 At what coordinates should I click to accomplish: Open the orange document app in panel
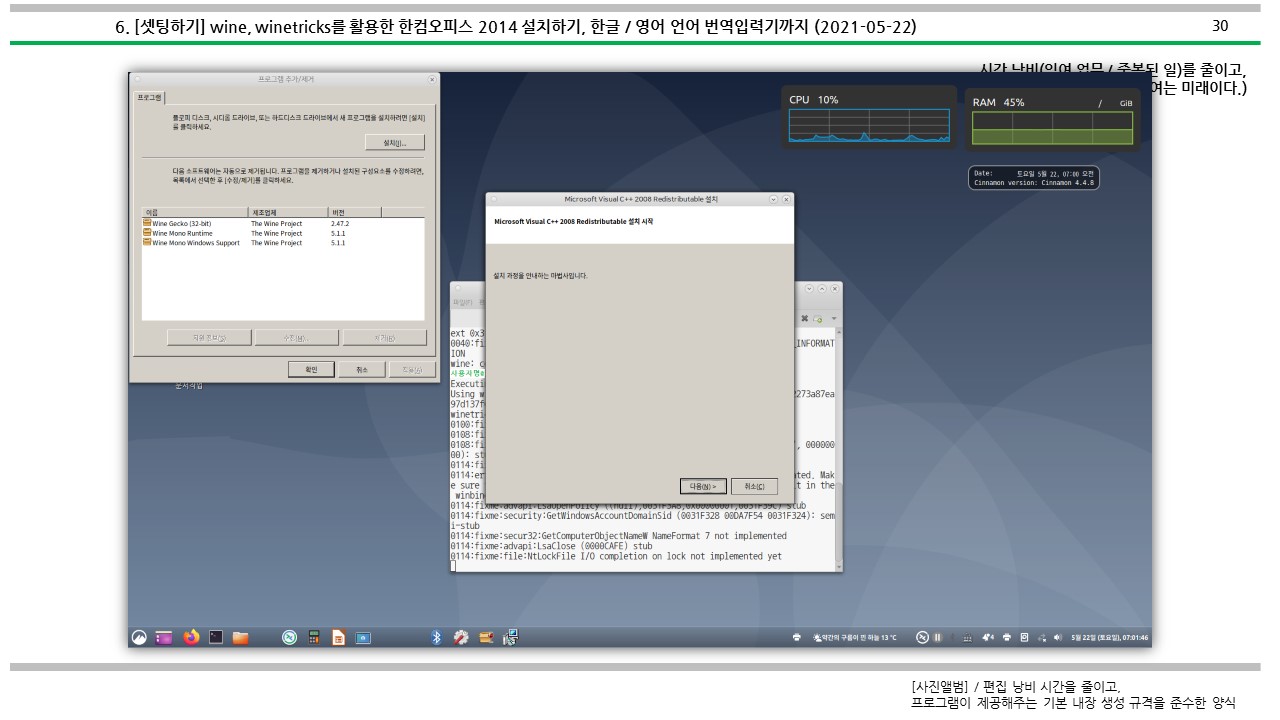pyautogui.click(x=338, y=637)
